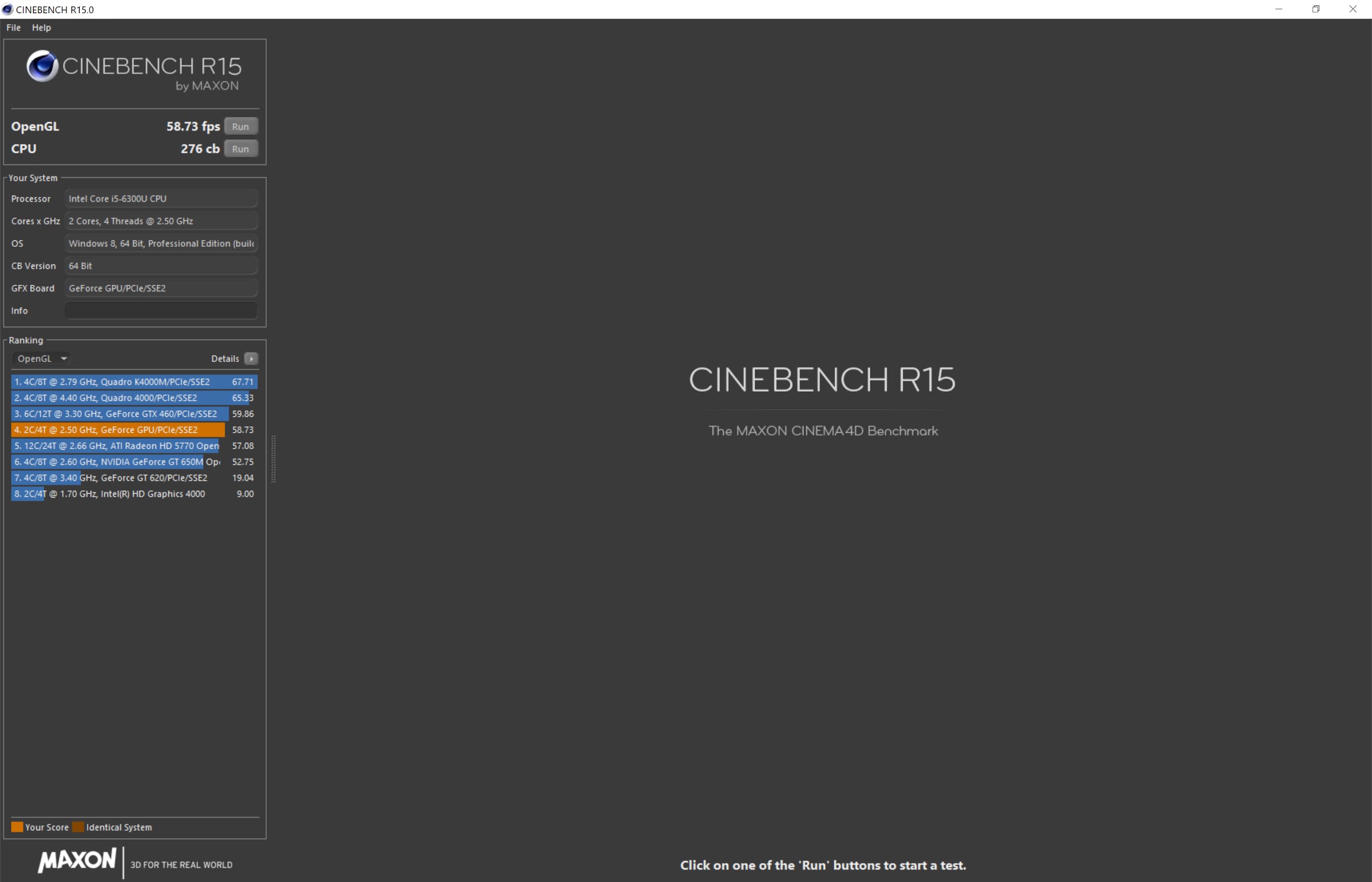1372x882 pixels.
Task: Click the Details arrow button
Action: tap(251, 359)
